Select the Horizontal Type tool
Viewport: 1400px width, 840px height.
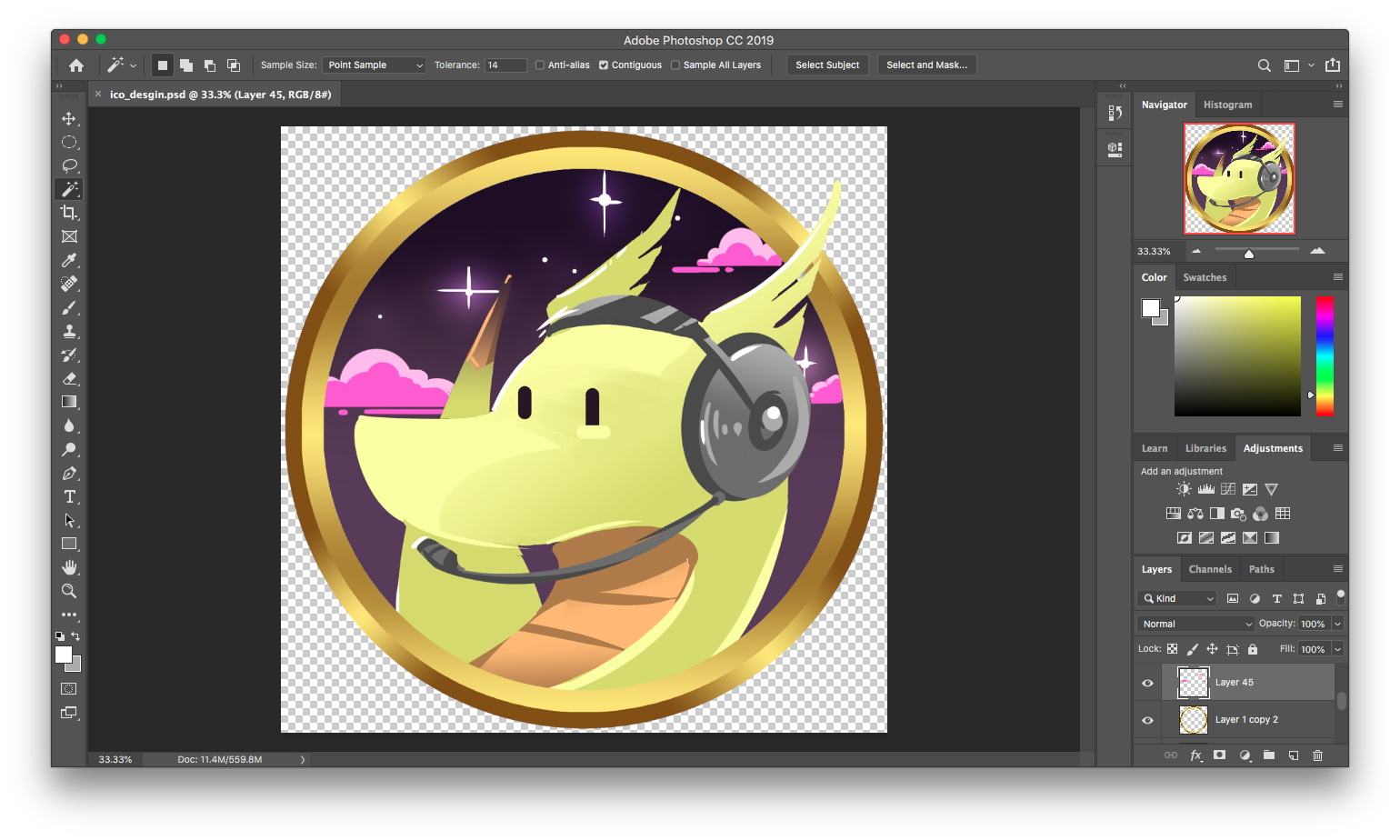[69, 496]
